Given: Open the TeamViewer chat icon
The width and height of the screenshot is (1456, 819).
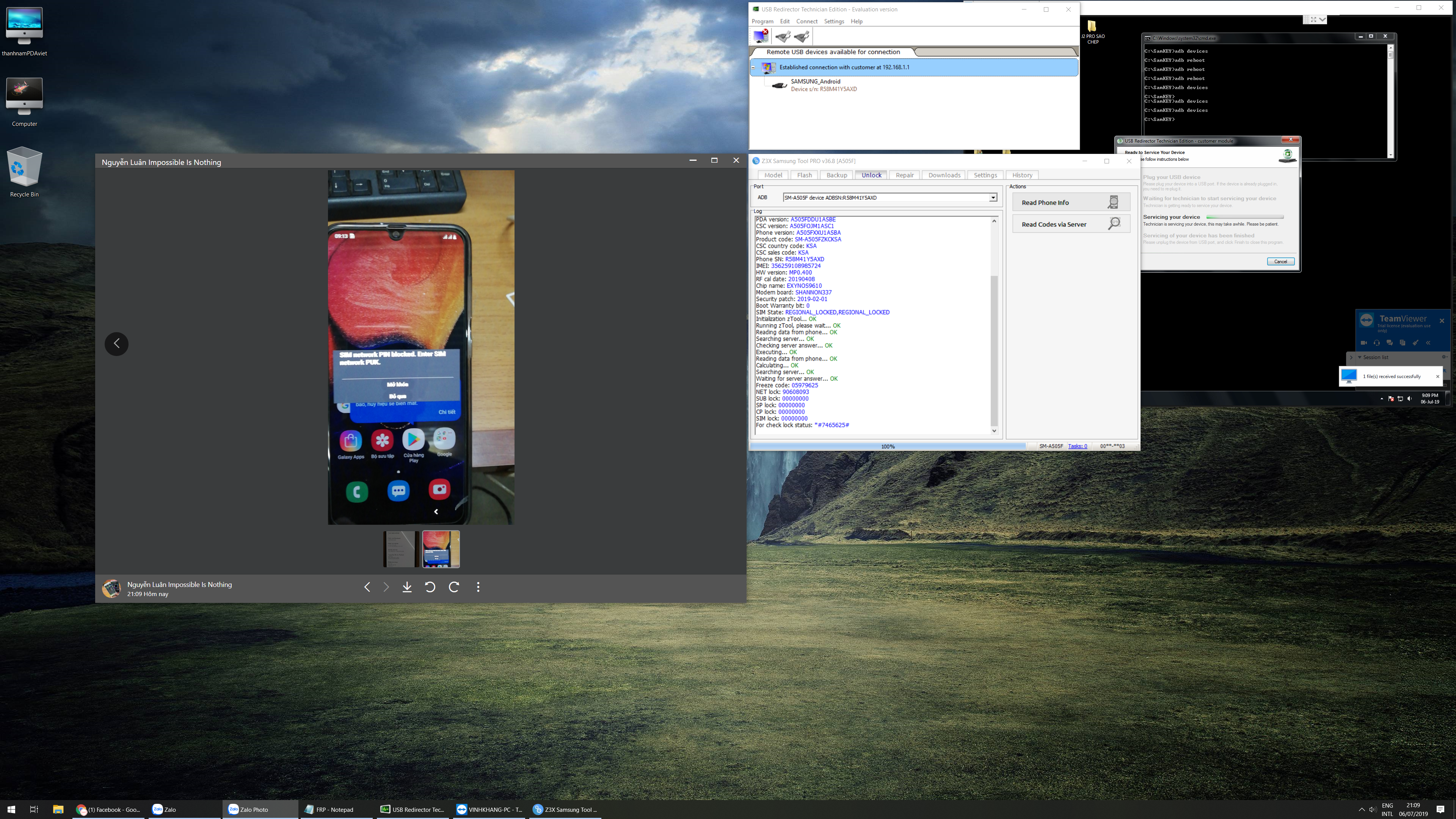Looking at the screenshot, I should point(1390,342).
